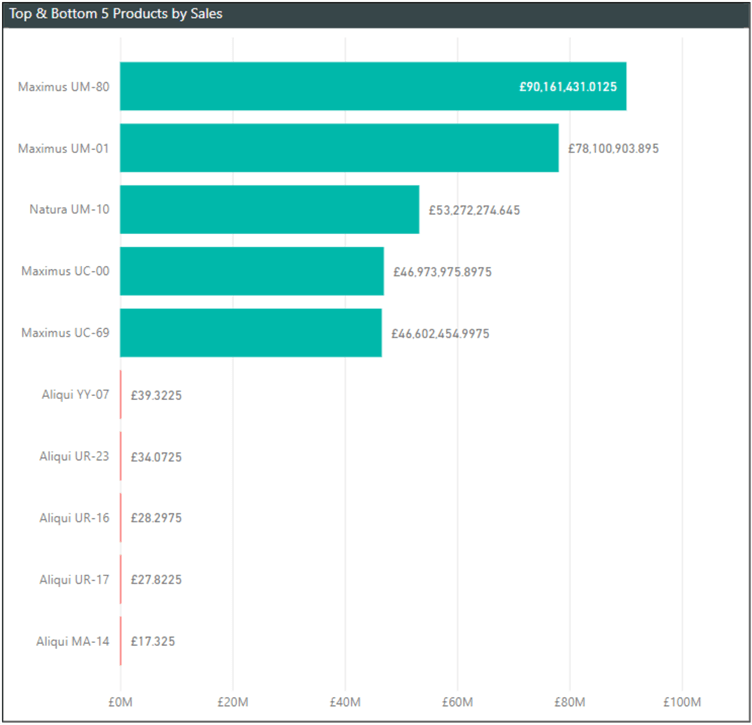Click the £0M axis tick label
The image size is (752, 725).
[120, 702]
